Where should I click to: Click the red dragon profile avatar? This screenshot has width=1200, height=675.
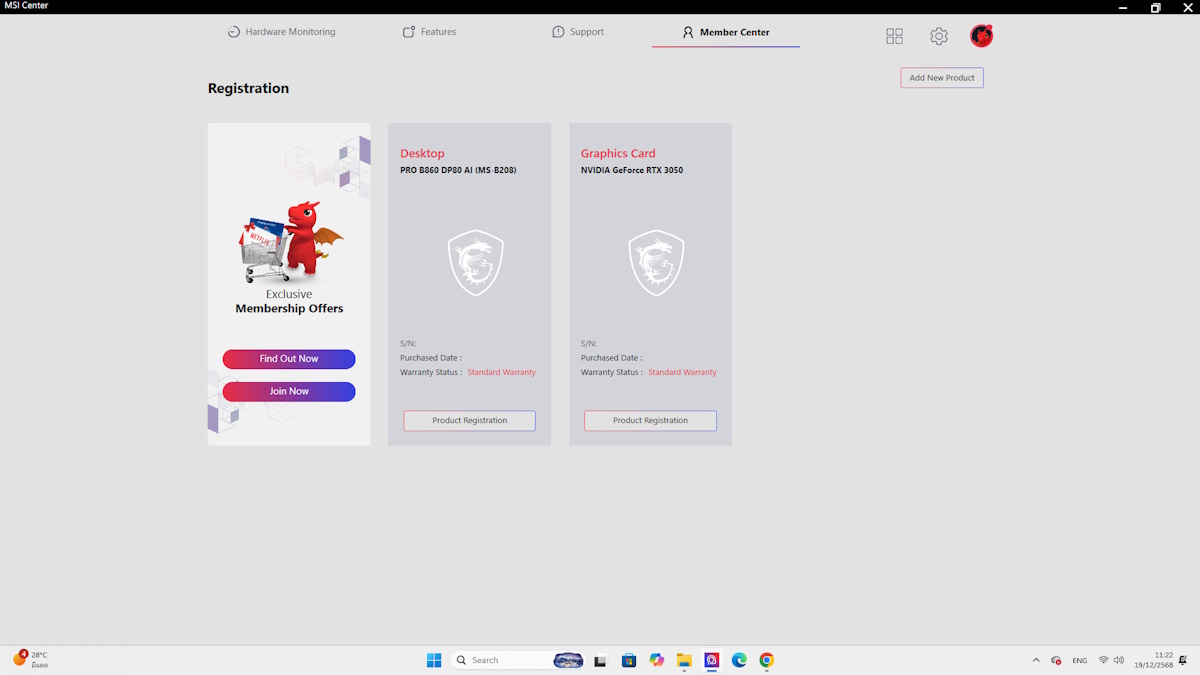coord(981,36)
